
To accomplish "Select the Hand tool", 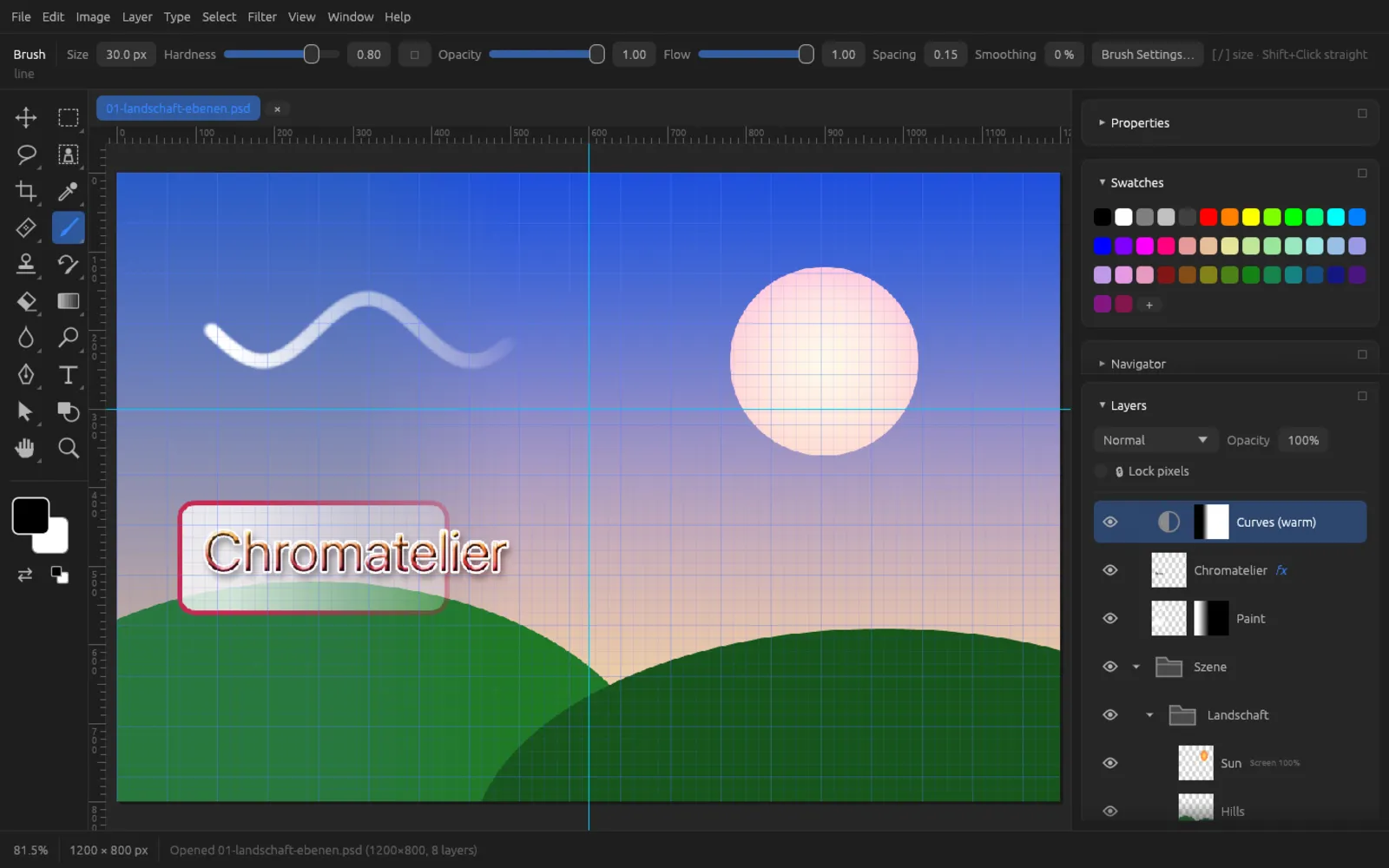I will (x=26, y=448).
